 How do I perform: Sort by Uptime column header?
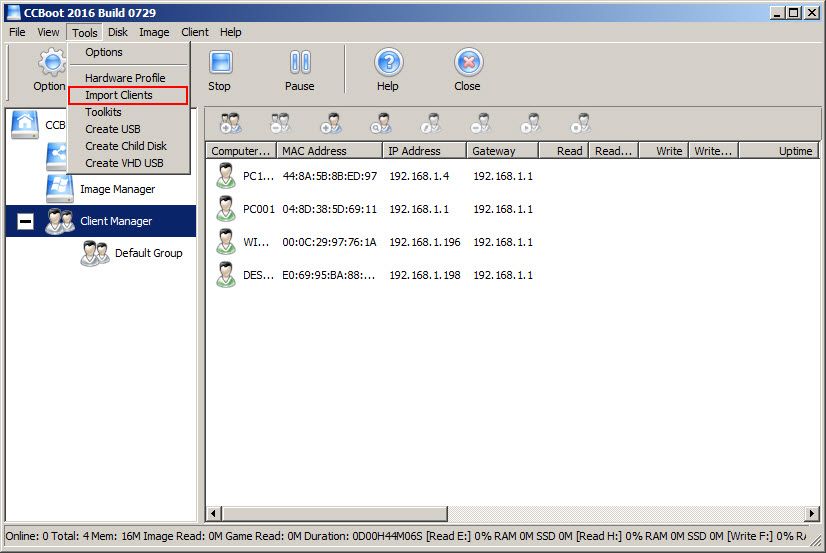779,151
